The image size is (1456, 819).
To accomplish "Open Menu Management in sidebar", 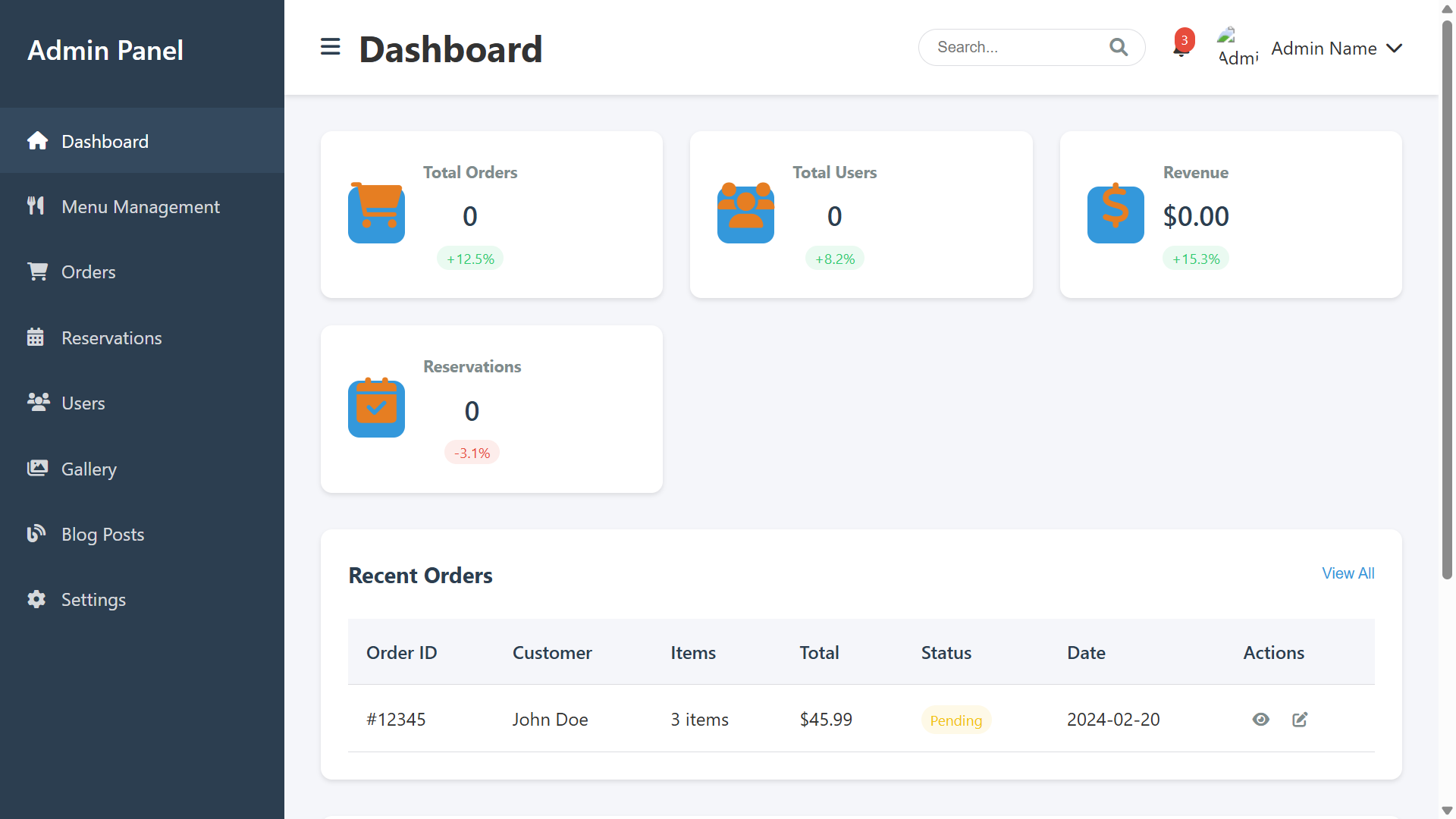I will point(142,206).
